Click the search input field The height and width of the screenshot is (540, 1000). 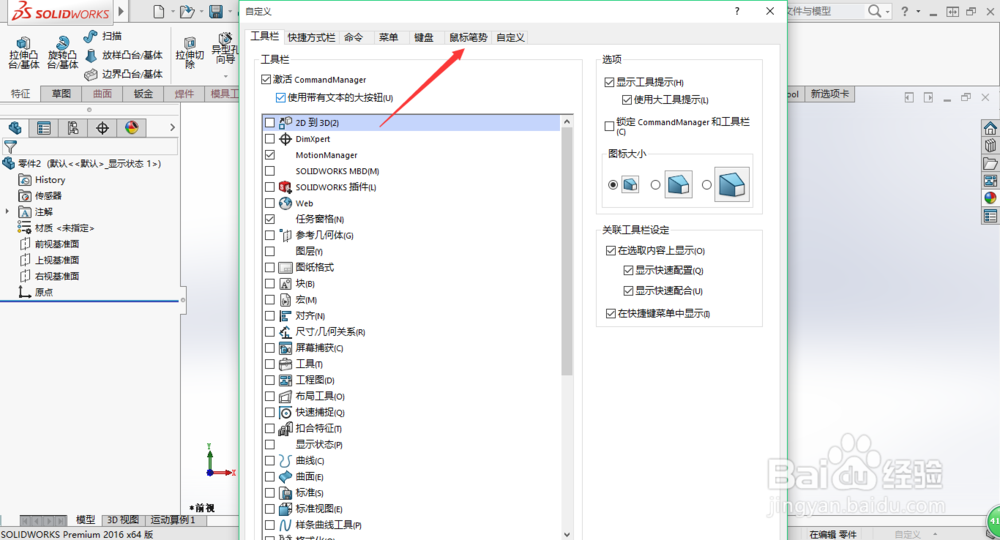click(x=824, y=11)
